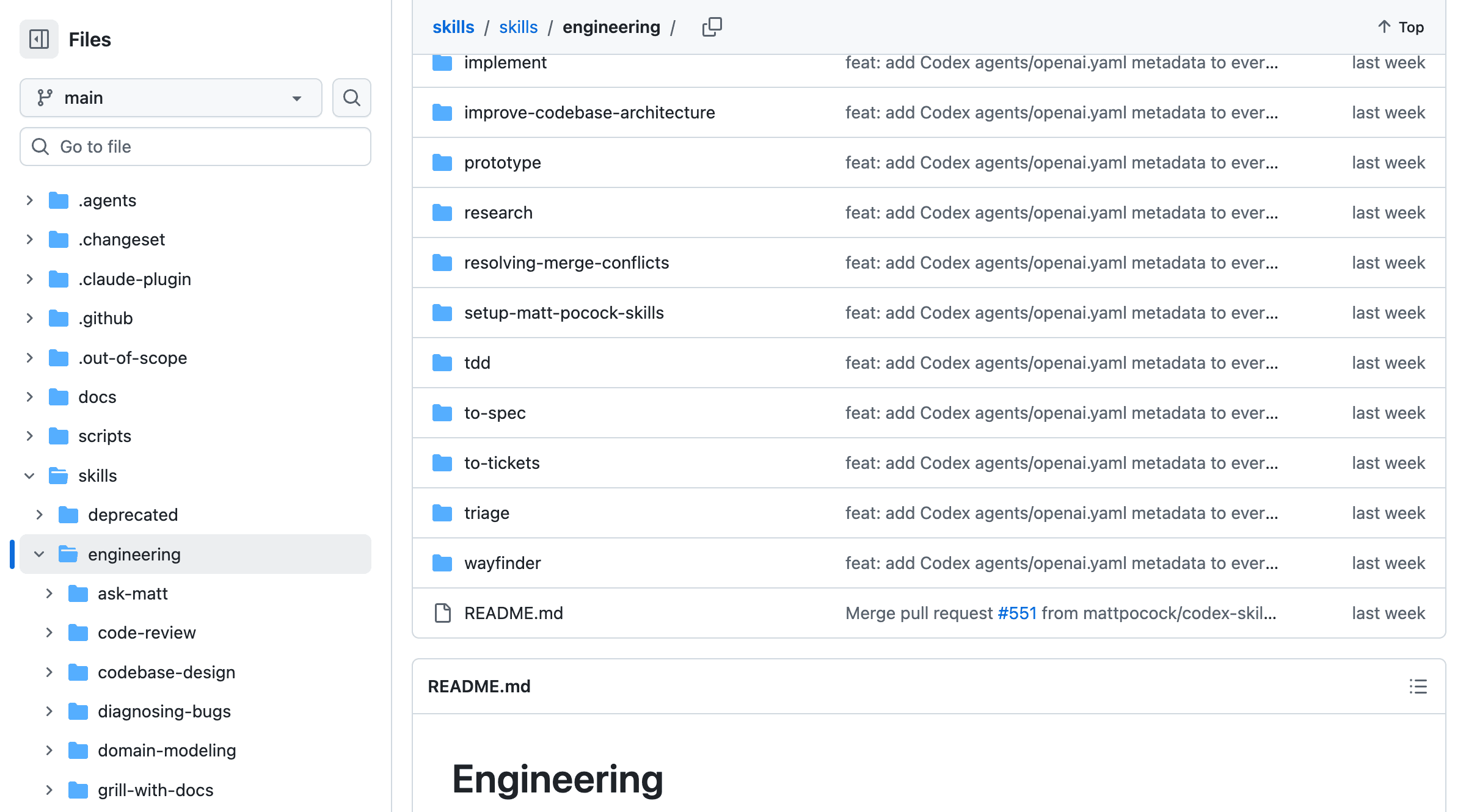
Task: Collapse the engineering folder chevron
Action: [39, 554]
